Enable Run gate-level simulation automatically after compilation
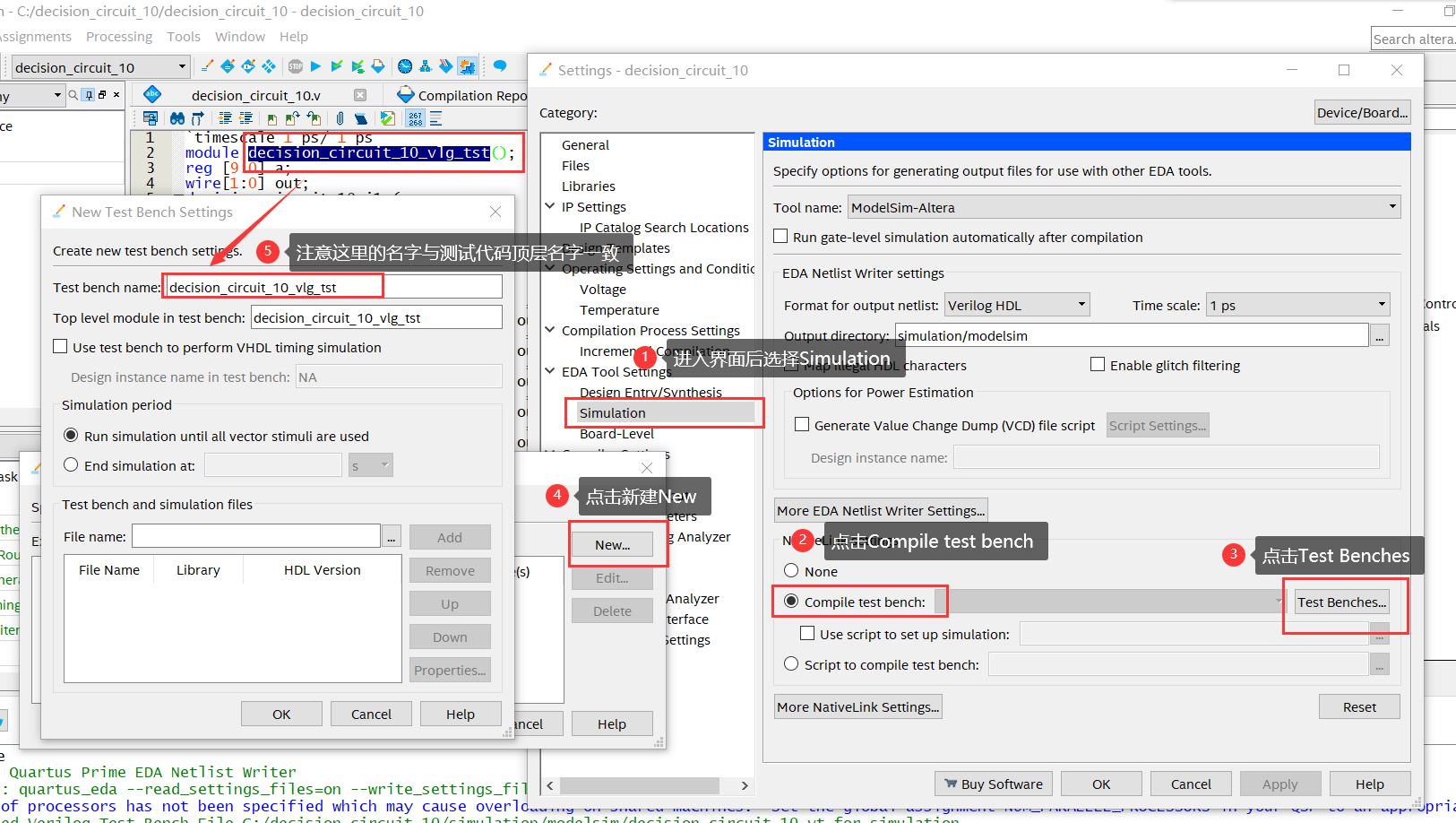The width and height of the screenshot is (1456, 823). (x=780, y=237)
